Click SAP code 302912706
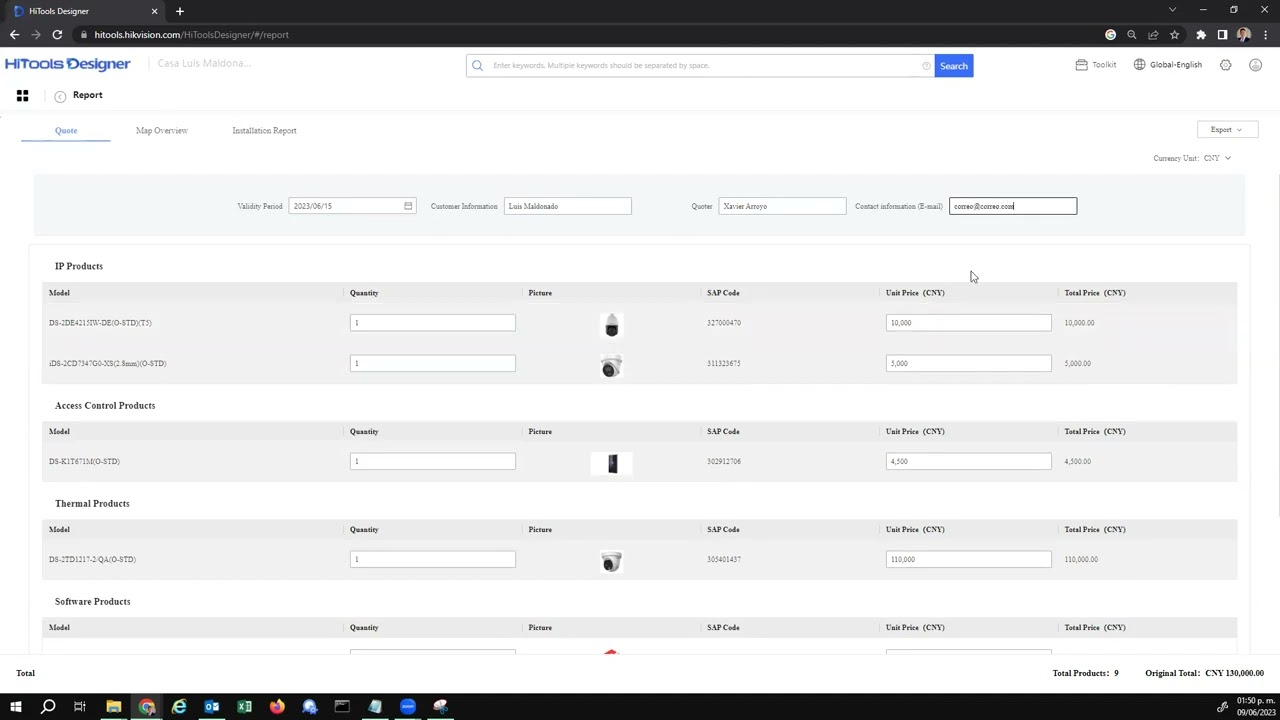The width and height of the screenshot is (1280, 720). click(x=724, y=461)
